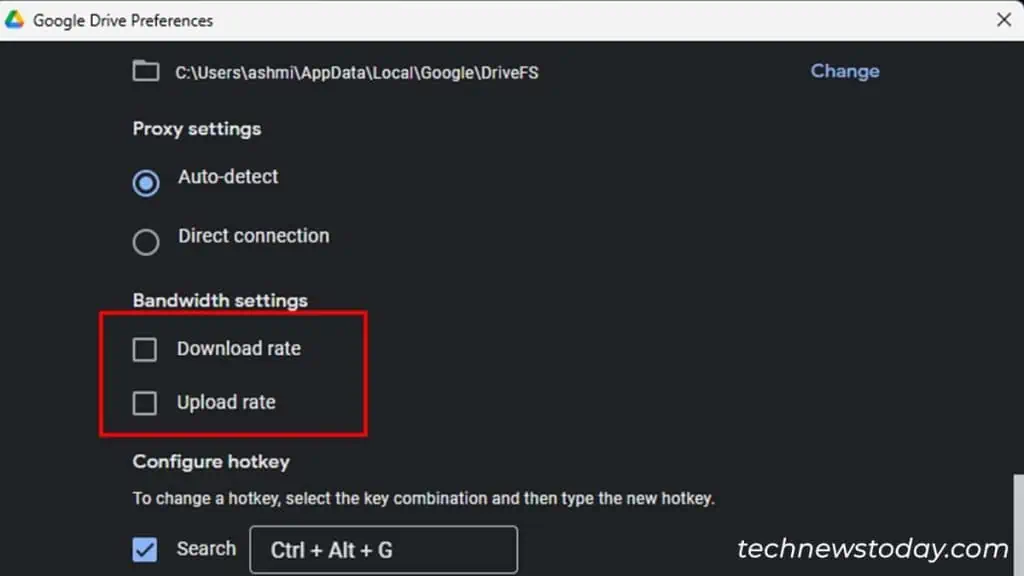
Task: Click the Proxy settings section heading
Action: coord(196,129)
